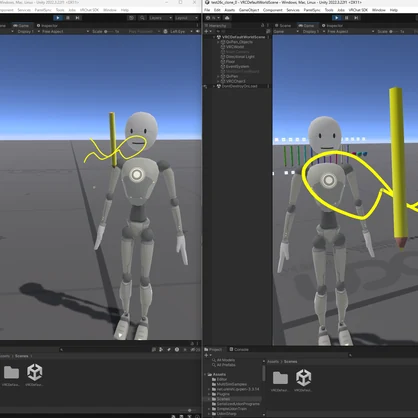Select All Prefabs search filter
Image resolution: width=418 pixels, height=418 pixels.
click(224, 365)
